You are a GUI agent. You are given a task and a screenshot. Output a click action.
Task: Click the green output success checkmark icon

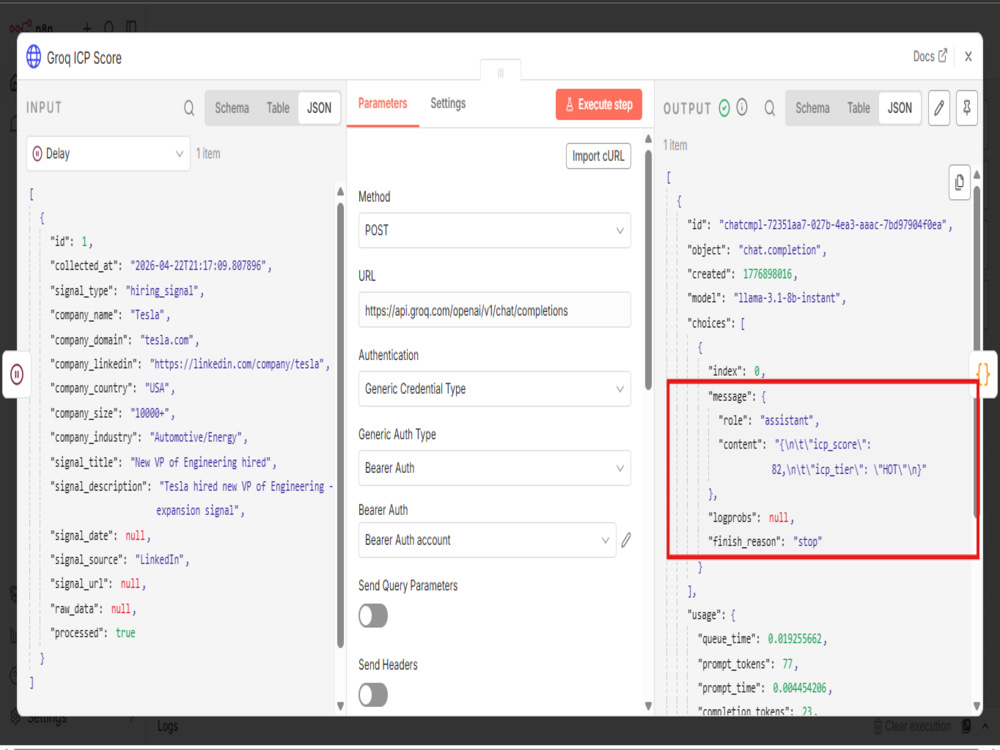(724, 108)
